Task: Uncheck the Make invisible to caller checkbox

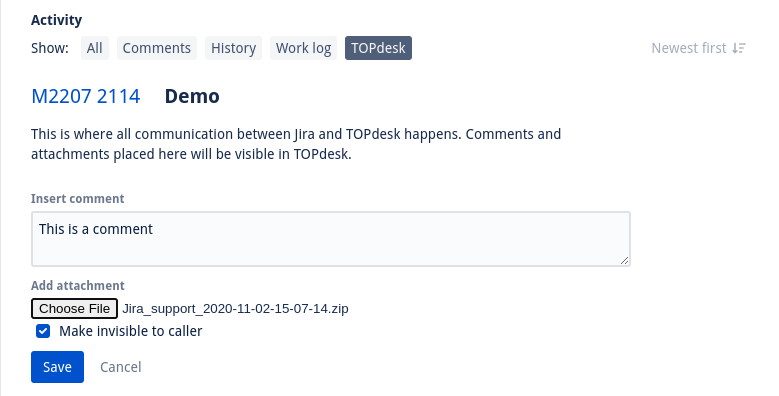Action: tap(43, 331)
